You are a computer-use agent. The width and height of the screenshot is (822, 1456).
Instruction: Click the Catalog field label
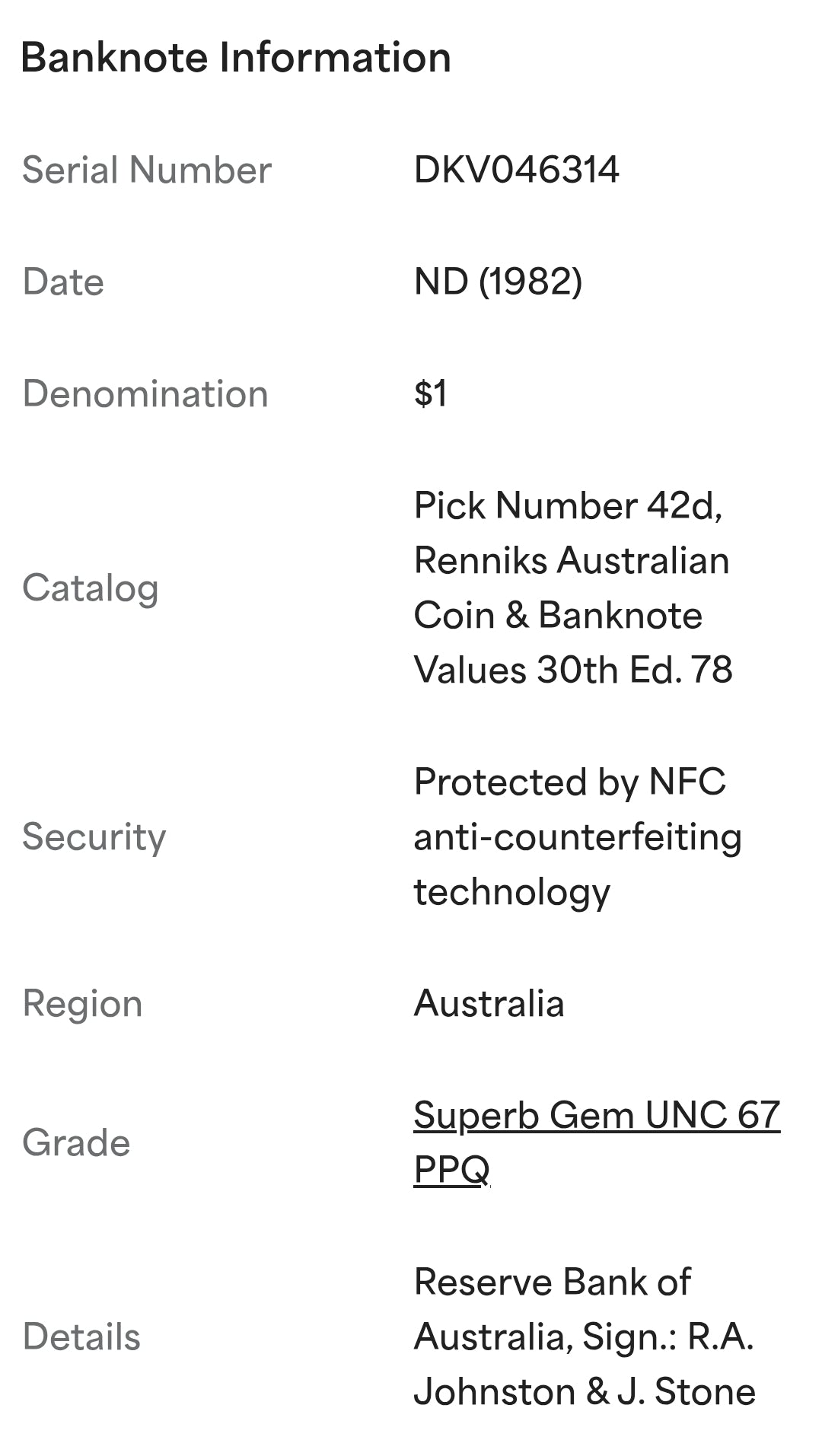pyautogui.click(x=91, y=588)
